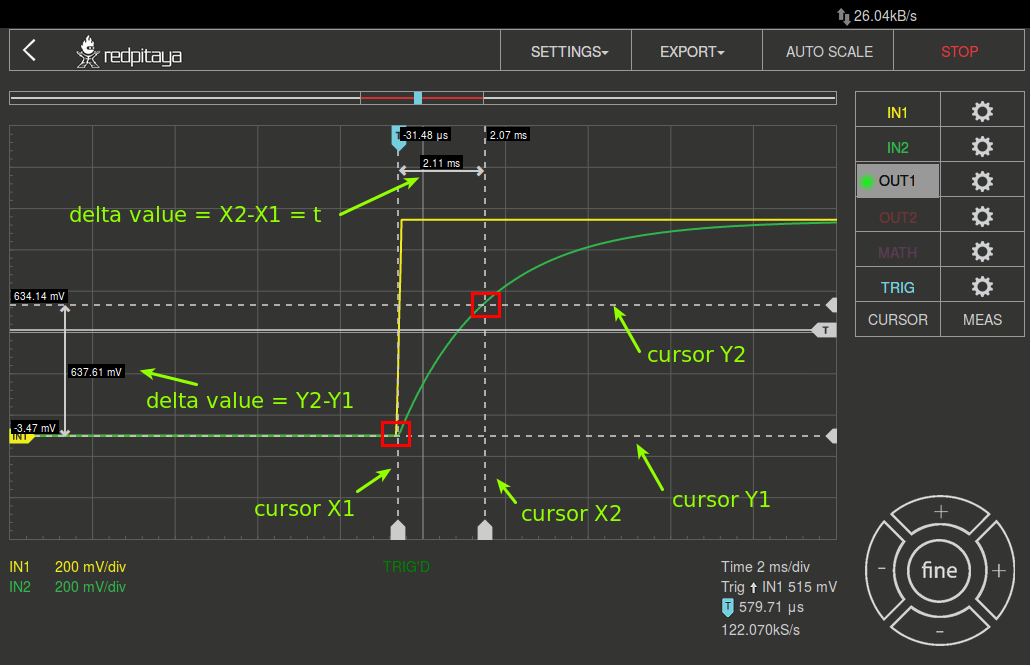Open TRIG gear settings
This screenshot has height=667, width=1031.
pos(982,286)
